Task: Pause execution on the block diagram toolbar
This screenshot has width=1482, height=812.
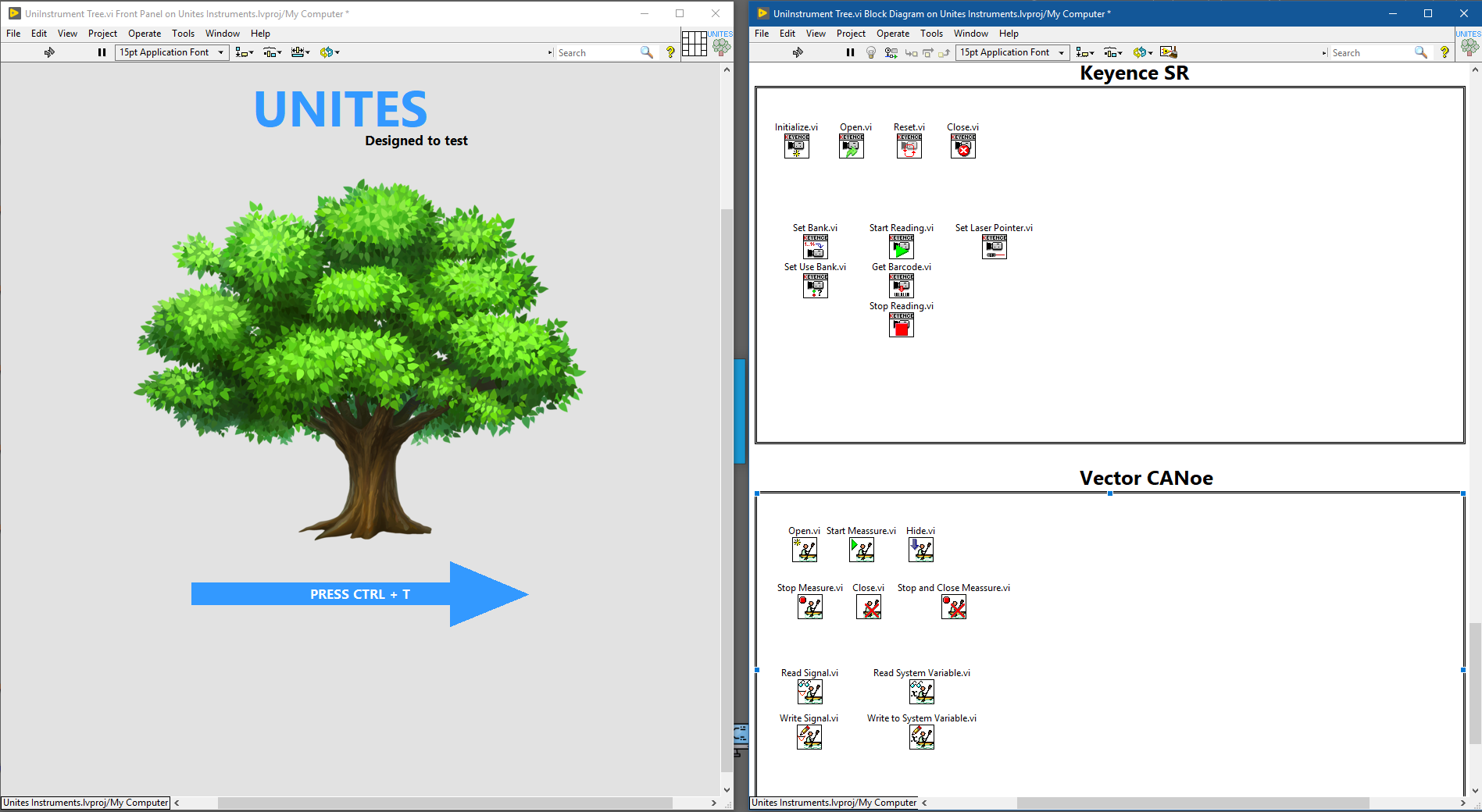Action: click(x=850, y=52)
